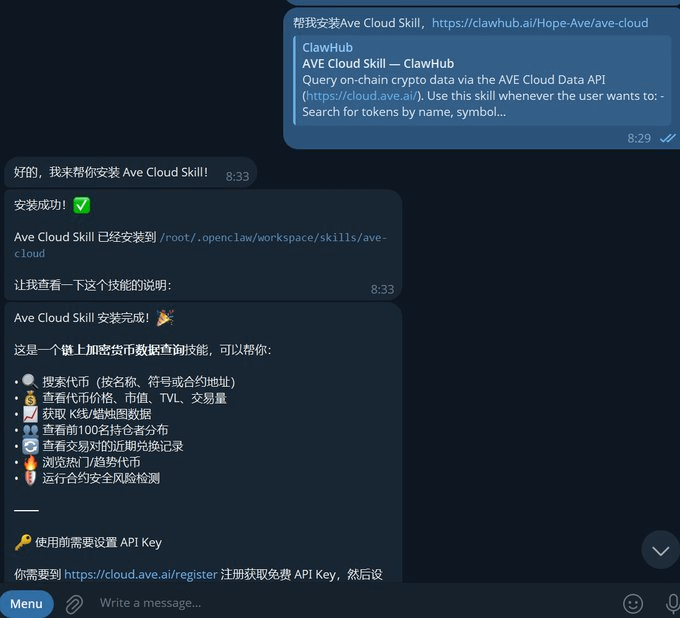Open the bot Menu button
This screenshot has height=618, width=680.
[26, 604]
